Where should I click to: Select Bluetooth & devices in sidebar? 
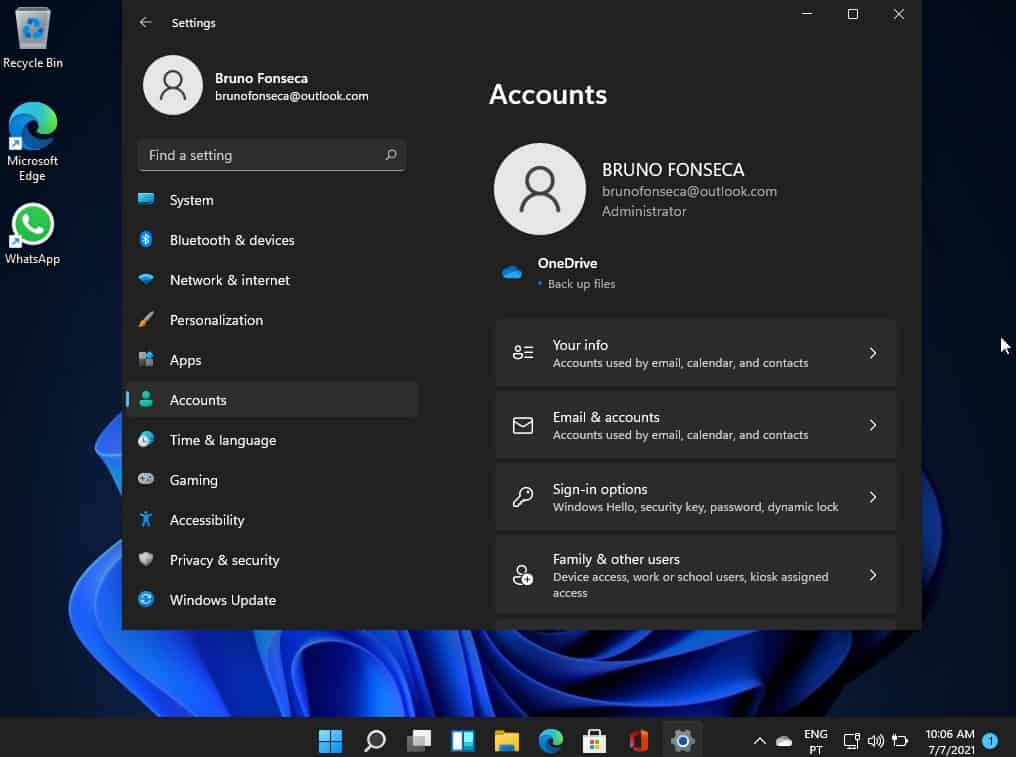232,240
